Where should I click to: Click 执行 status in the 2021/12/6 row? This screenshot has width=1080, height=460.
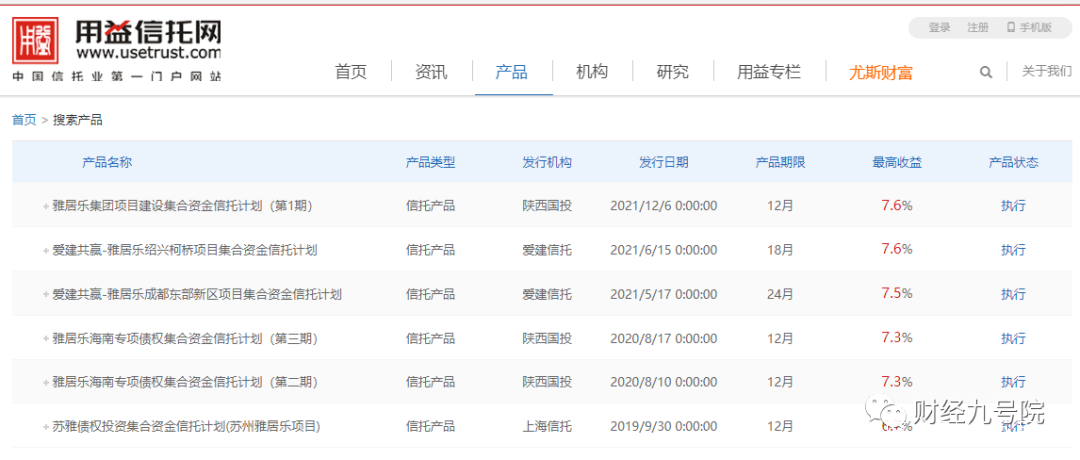1013,205
